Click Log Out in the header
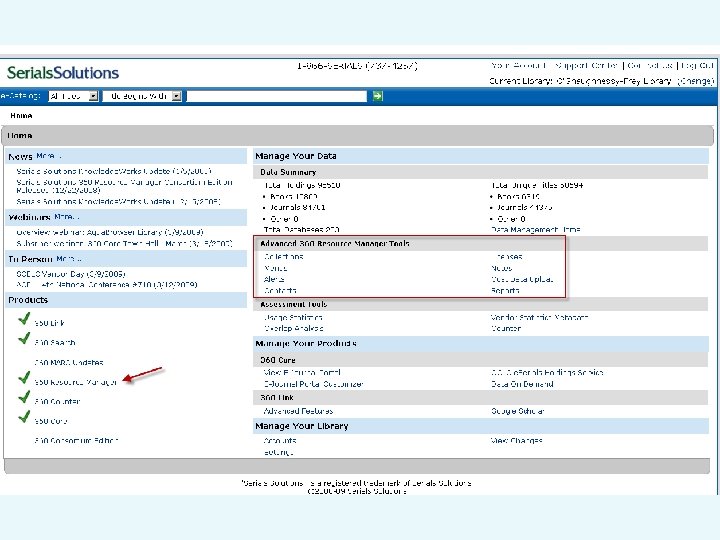The width and height of the screenshot is (720, 540). 697,66
